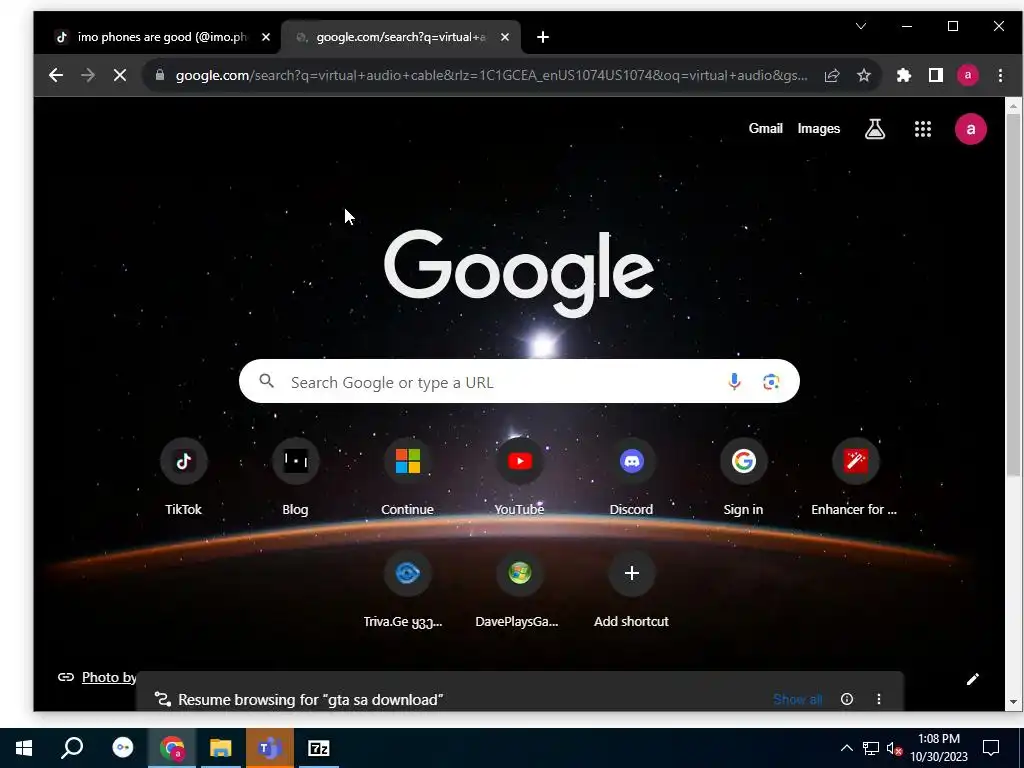Share this page icon
1024x768 pixels.
click(x=832, y=75)
